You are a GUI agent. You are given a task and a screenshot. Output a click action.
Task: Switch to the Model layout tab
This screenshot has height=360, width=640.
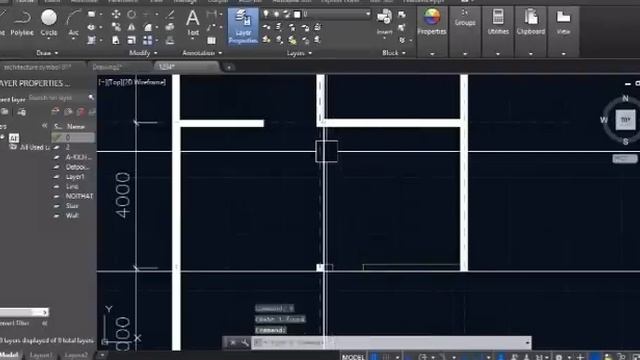point(9,355)
